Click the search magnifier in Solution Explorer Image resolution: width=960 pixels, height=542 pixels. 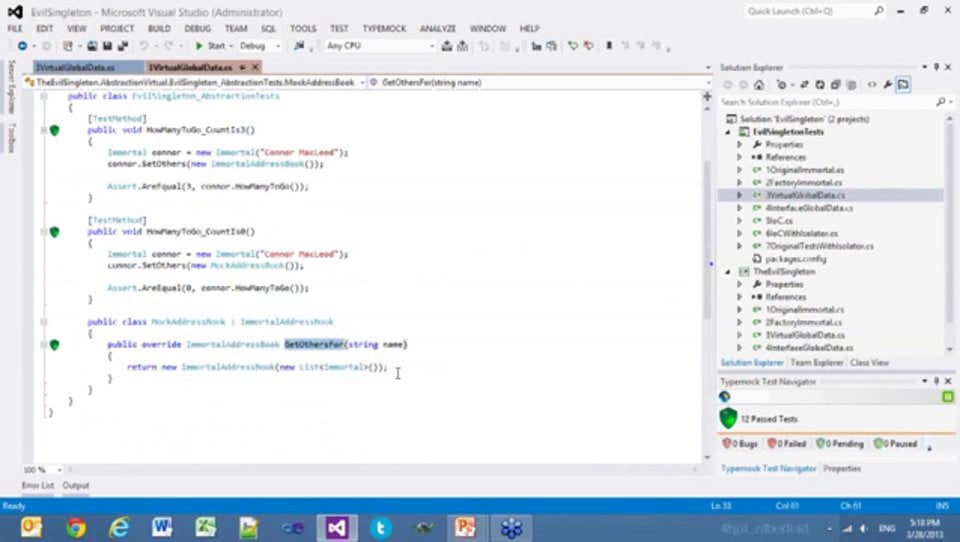point(940,102)
